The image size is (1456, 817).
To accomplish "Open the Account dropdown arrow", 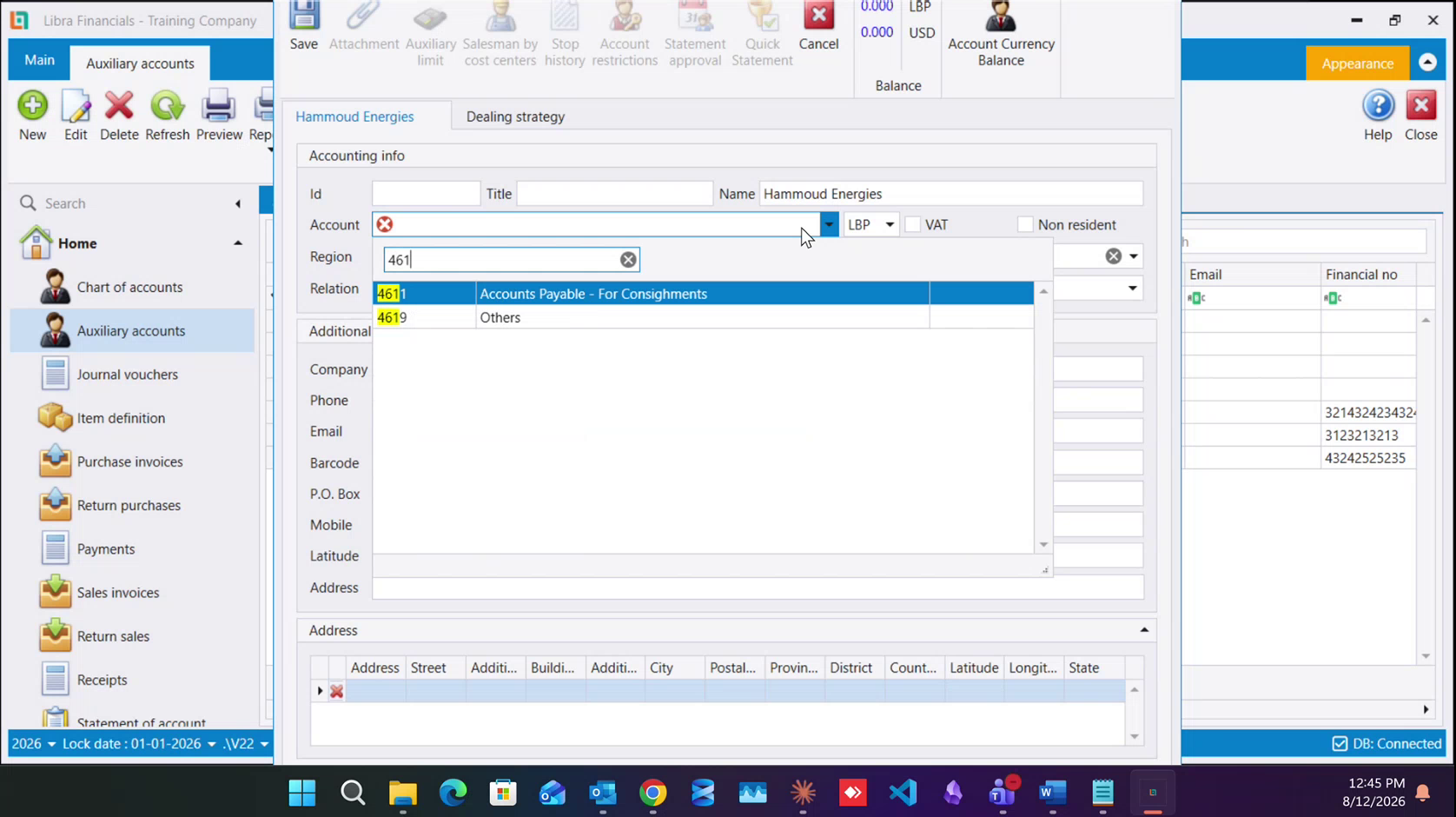I will tap(829, 225).
